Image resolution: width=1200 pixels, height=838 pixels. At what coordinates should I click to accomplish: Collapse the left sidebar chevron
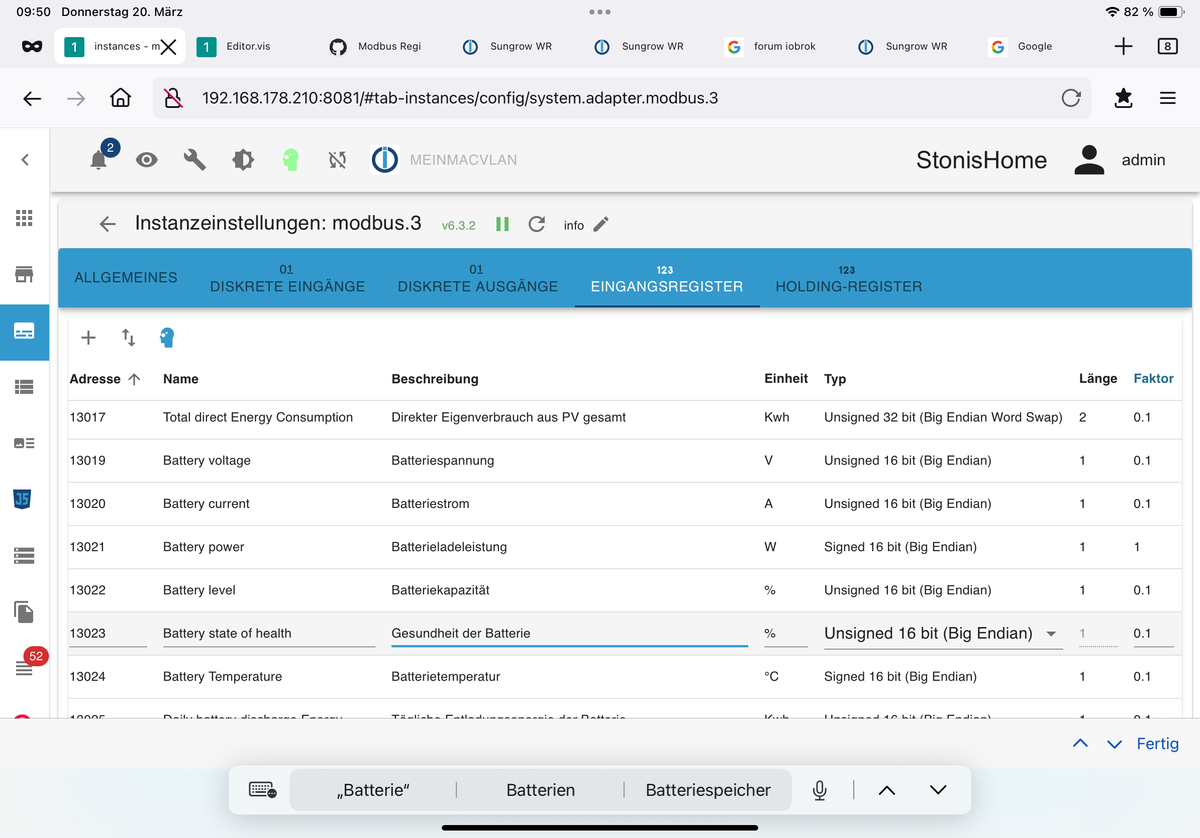click(x=25, y=160)
